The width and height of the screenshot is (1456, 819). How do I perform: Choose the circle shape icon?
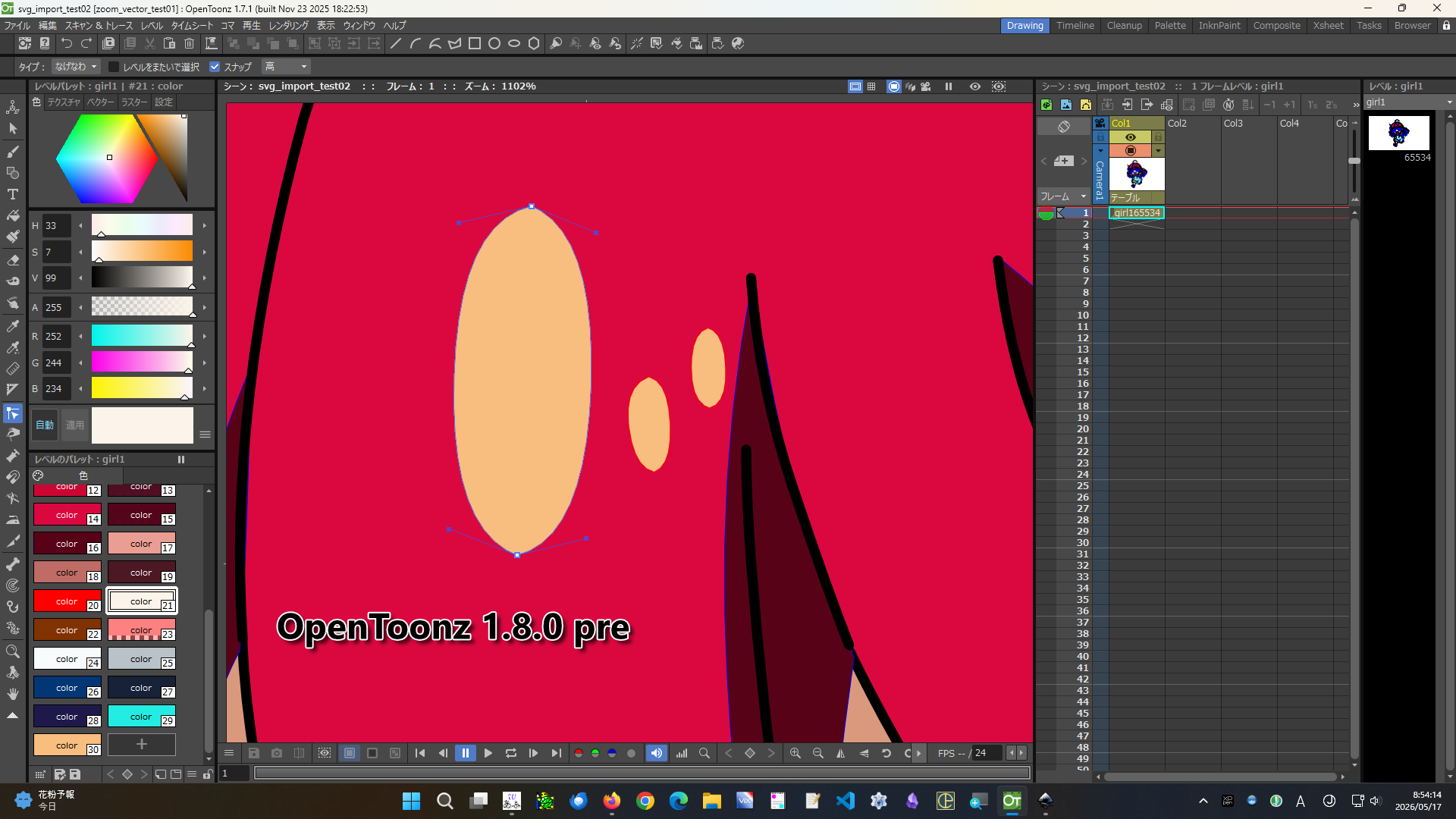[494, 43]
